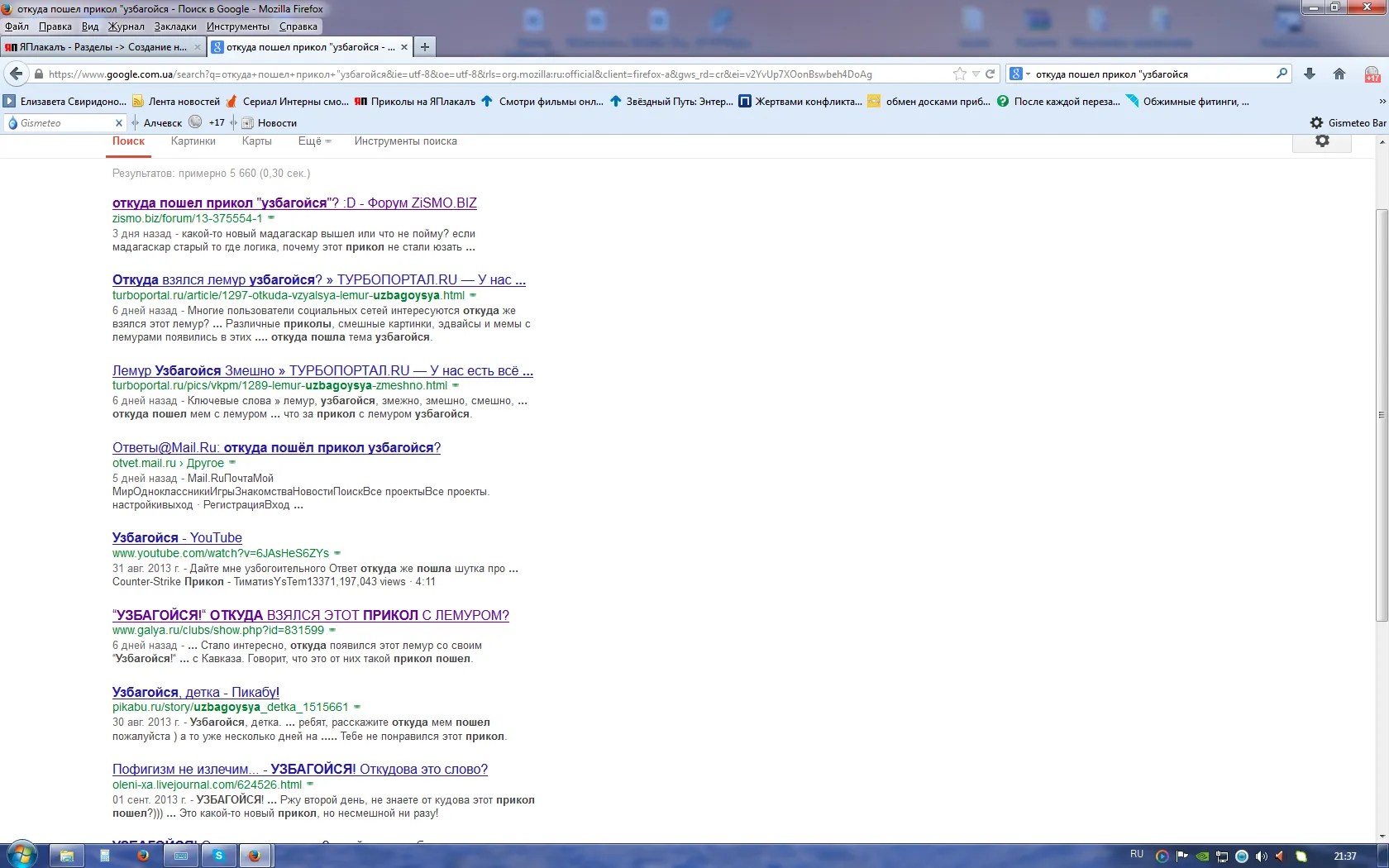Open После каждой переза... bookmark
The height and width of the screenshot is (868, 1389).
(1058, 102)
